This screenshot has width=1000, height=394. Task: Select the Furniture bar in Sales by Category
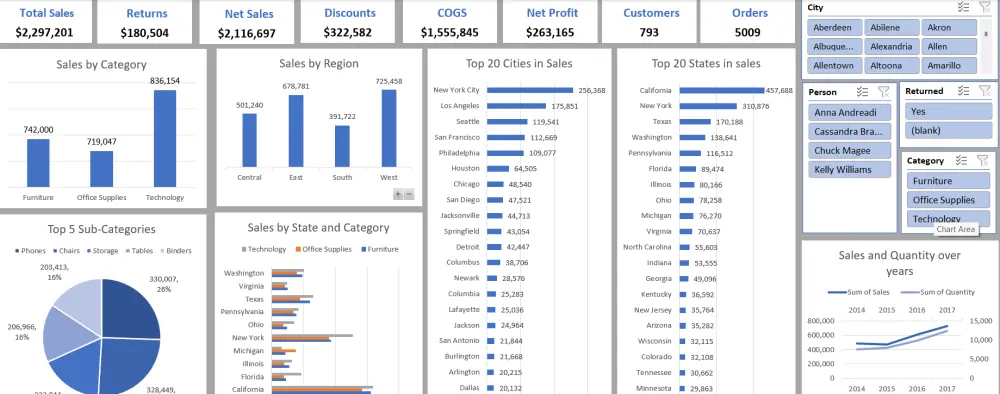(x=38, y=163)
